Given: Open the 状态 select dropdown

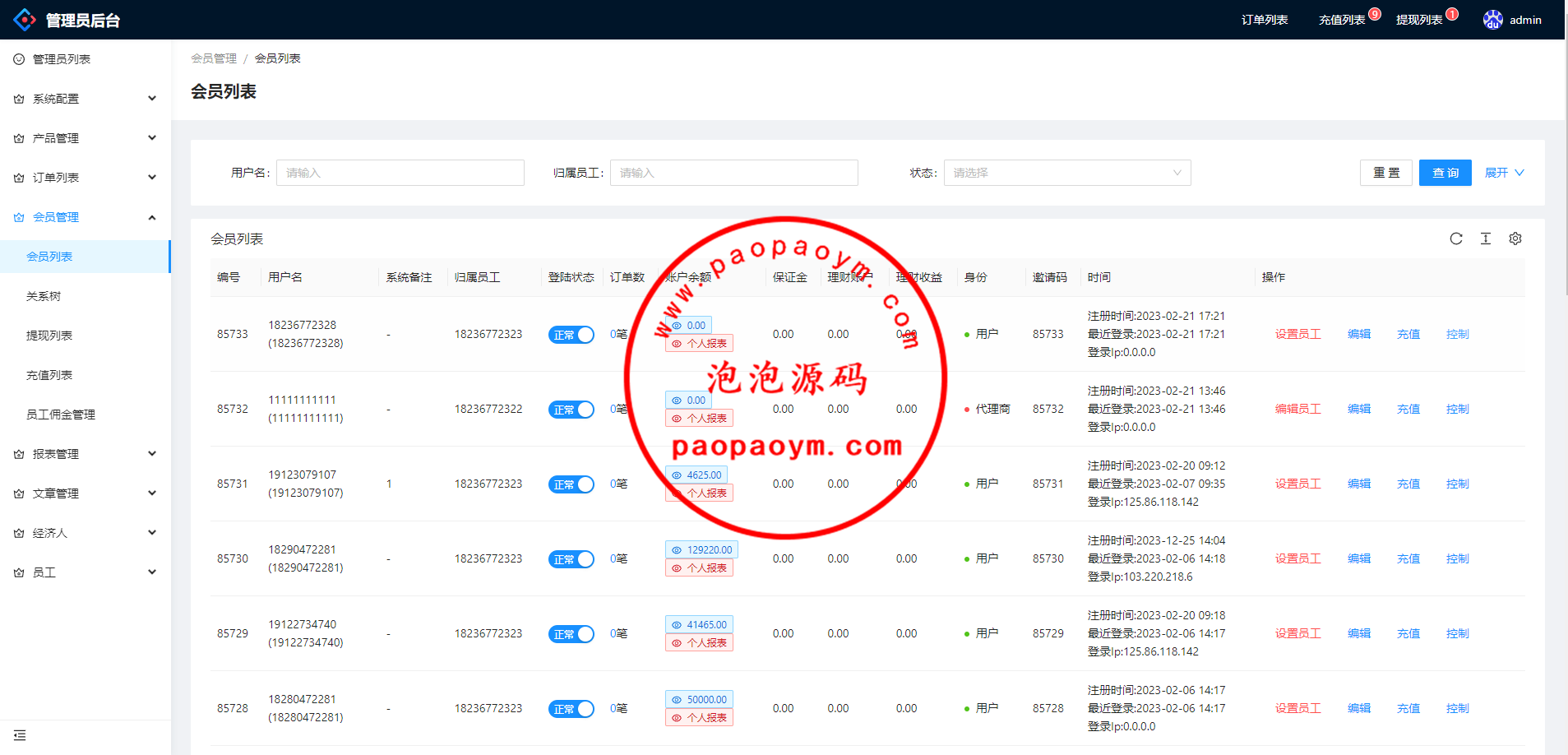Looking at the screenshot, I should tap(1066, 173).
